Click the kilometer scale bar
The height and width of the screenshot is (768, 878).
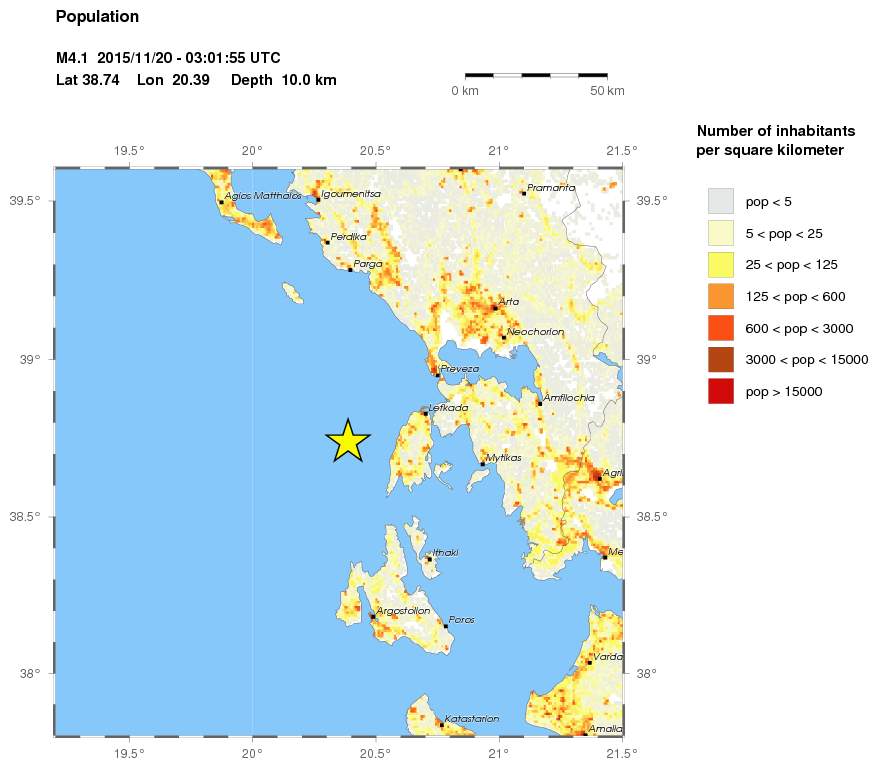coord(536,75)
